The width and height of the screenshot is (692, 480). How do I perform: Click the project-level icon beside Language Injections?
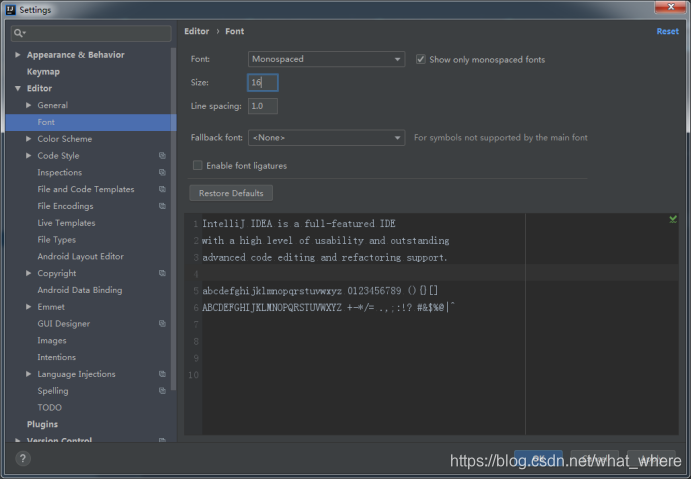click(162, 374)
